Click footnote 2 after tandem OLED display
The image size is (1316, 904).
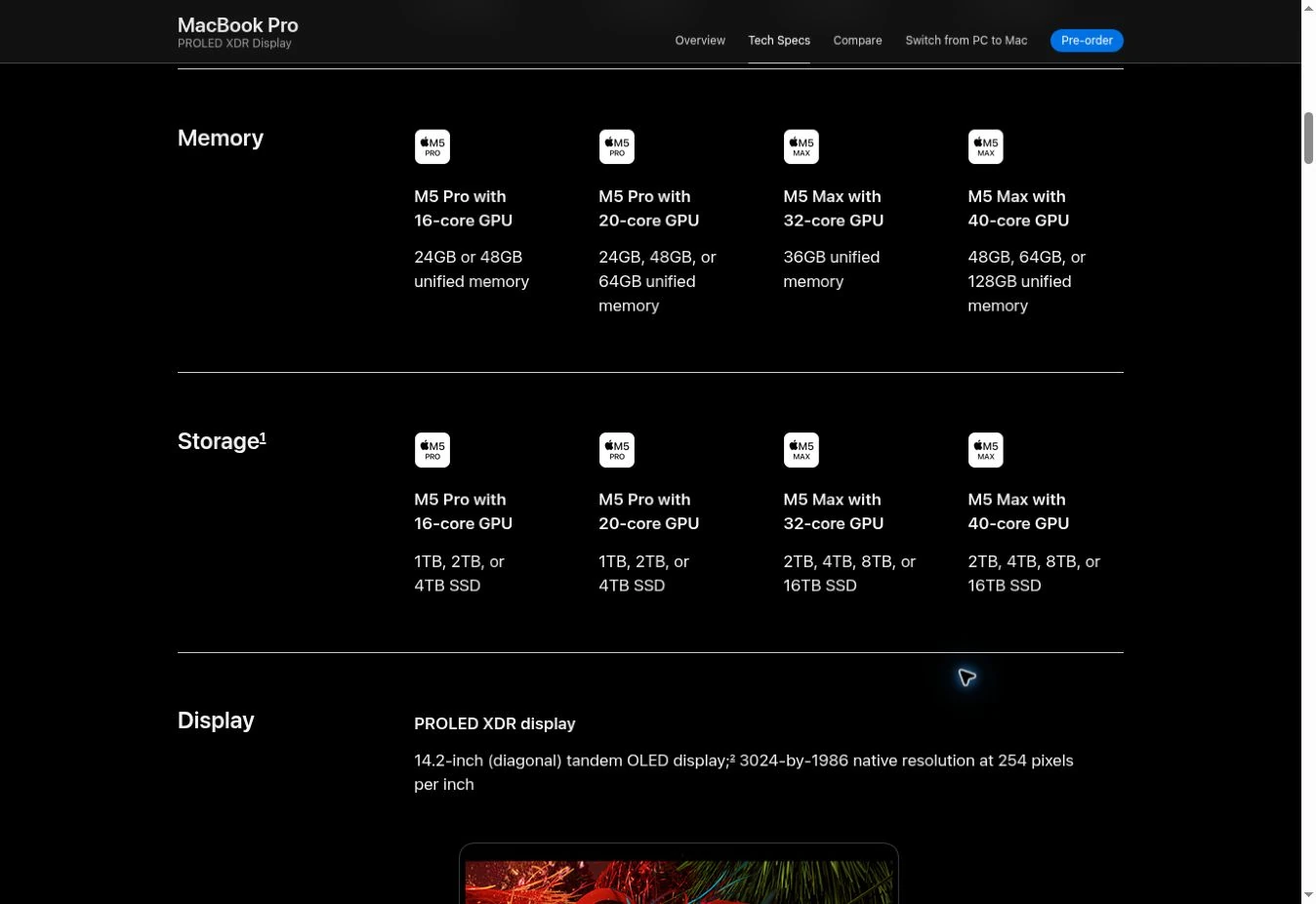[x=732, y=758]
